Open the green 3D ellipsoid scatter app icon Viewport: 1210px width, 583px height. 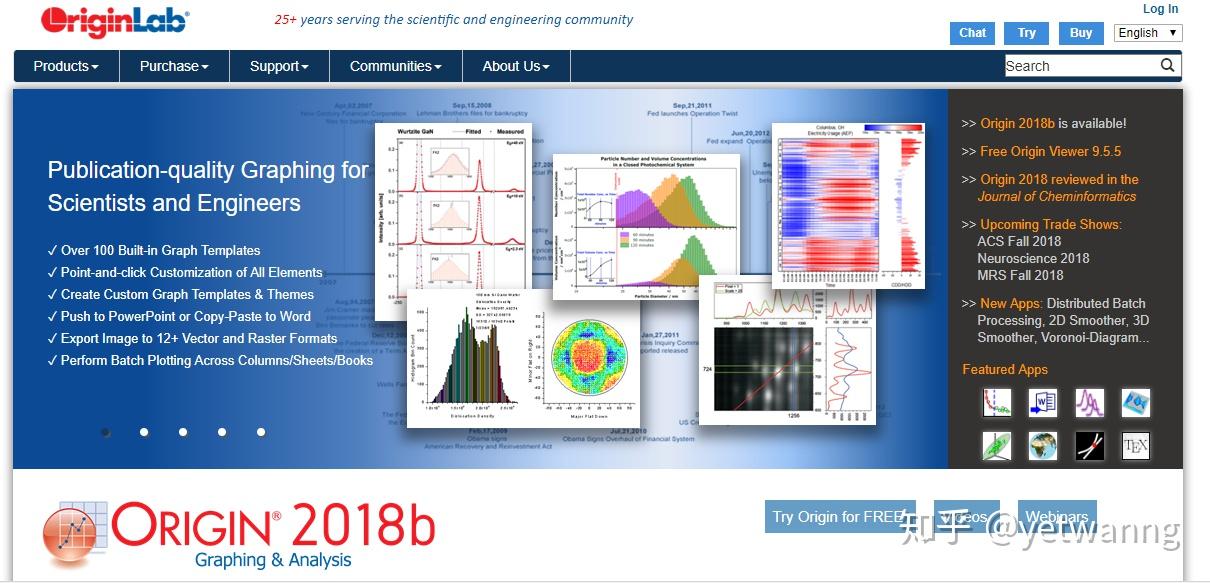(x=997, y=446)
